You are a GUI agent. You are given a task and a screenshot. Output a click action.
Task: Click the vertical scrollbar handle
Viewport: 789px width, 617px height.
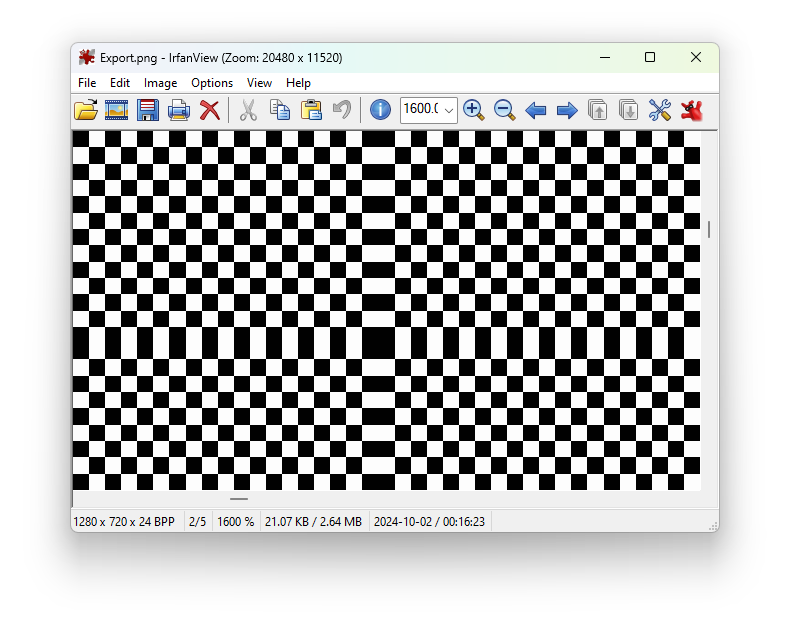pos(709,229)
